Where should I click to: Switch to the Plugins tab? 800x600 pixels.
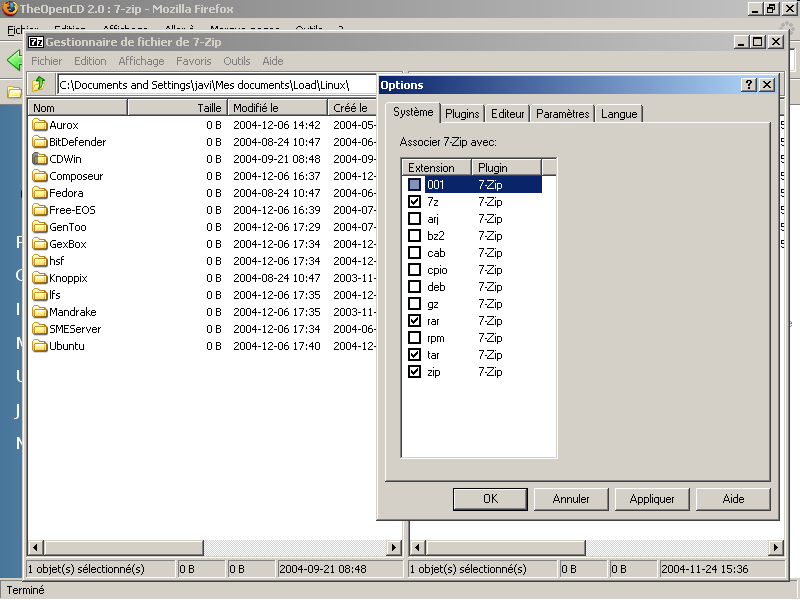pos(462,114)
